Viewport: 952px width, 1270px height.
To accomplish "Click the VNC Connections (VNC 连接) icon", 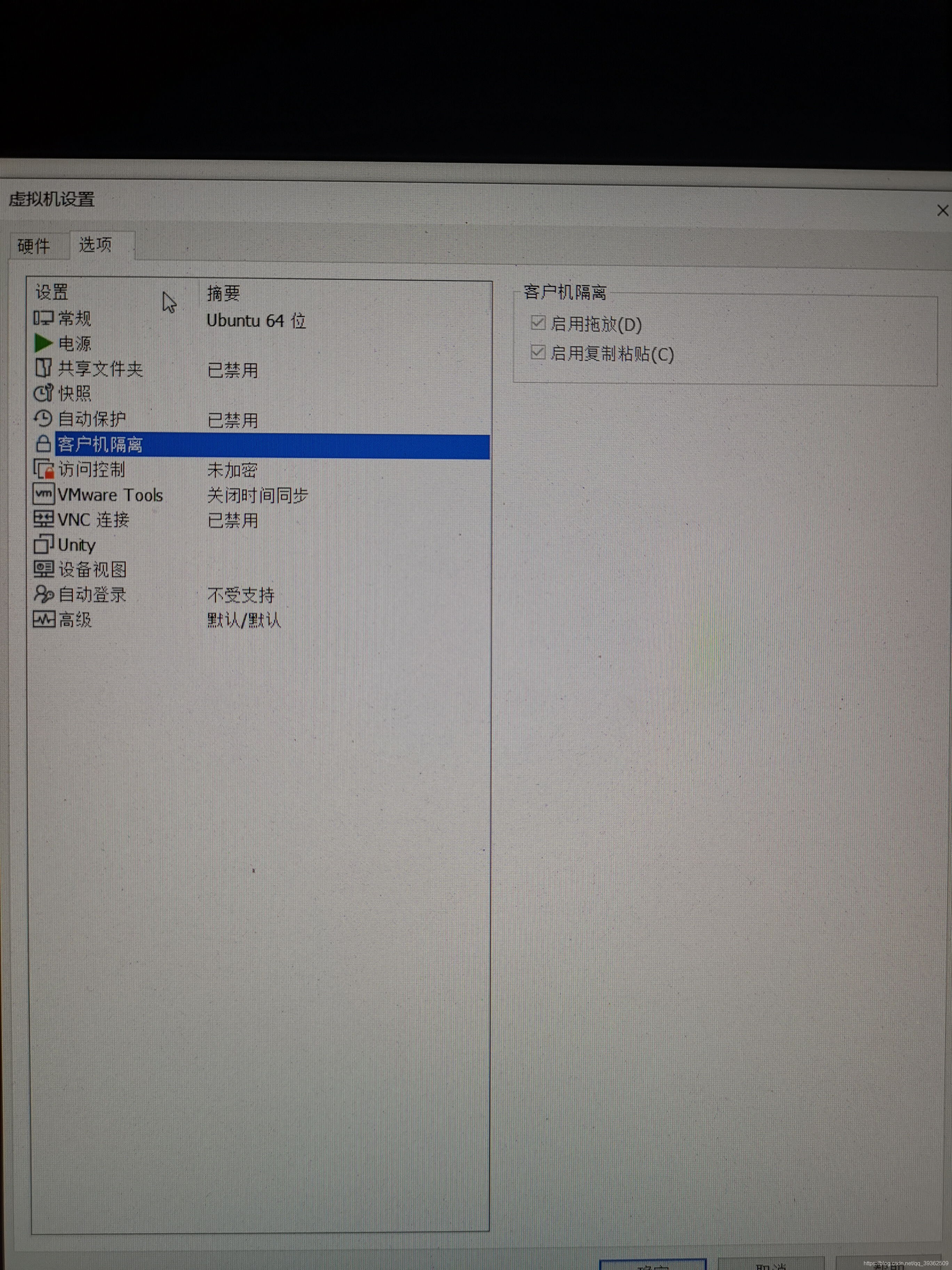I will 43,520.
